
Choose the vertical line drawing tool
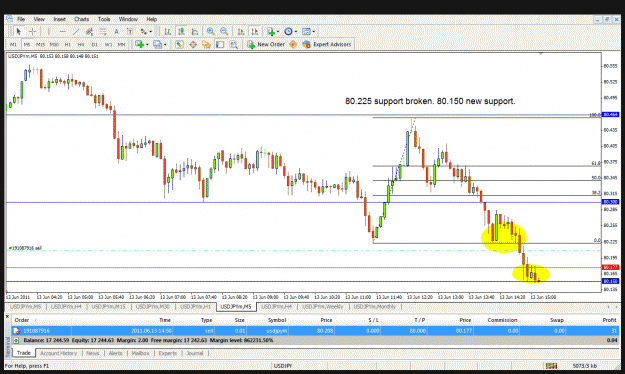pyautogui.click(x=49, y=31)
